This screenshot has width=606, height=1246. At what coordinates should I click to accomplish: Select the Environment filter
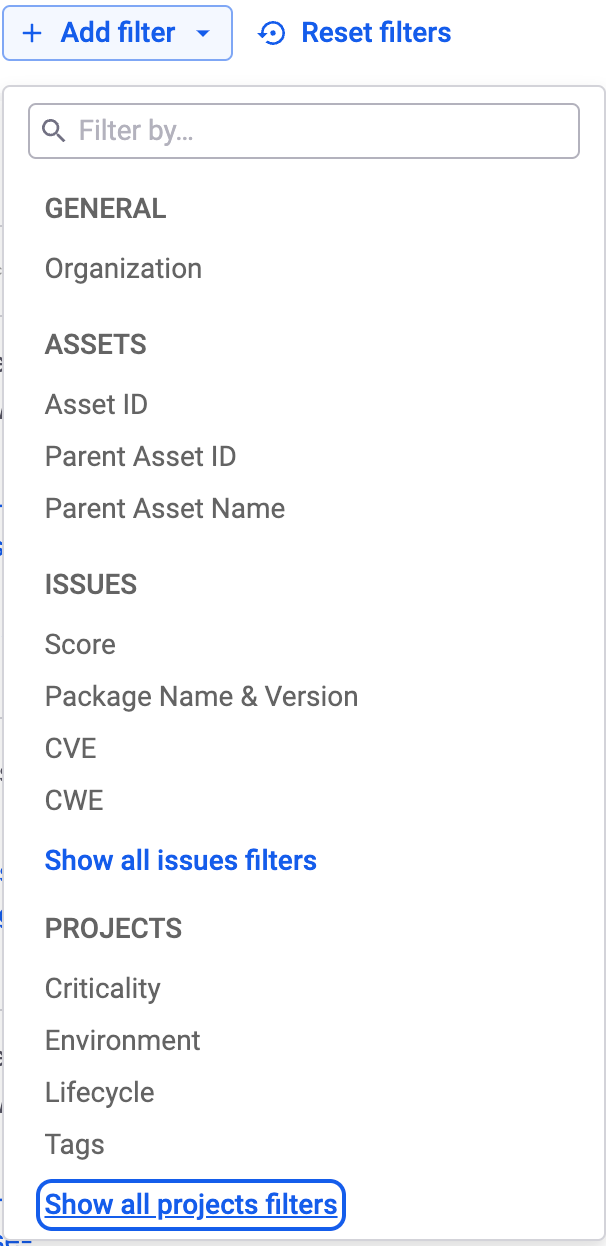pos(122,1040)
